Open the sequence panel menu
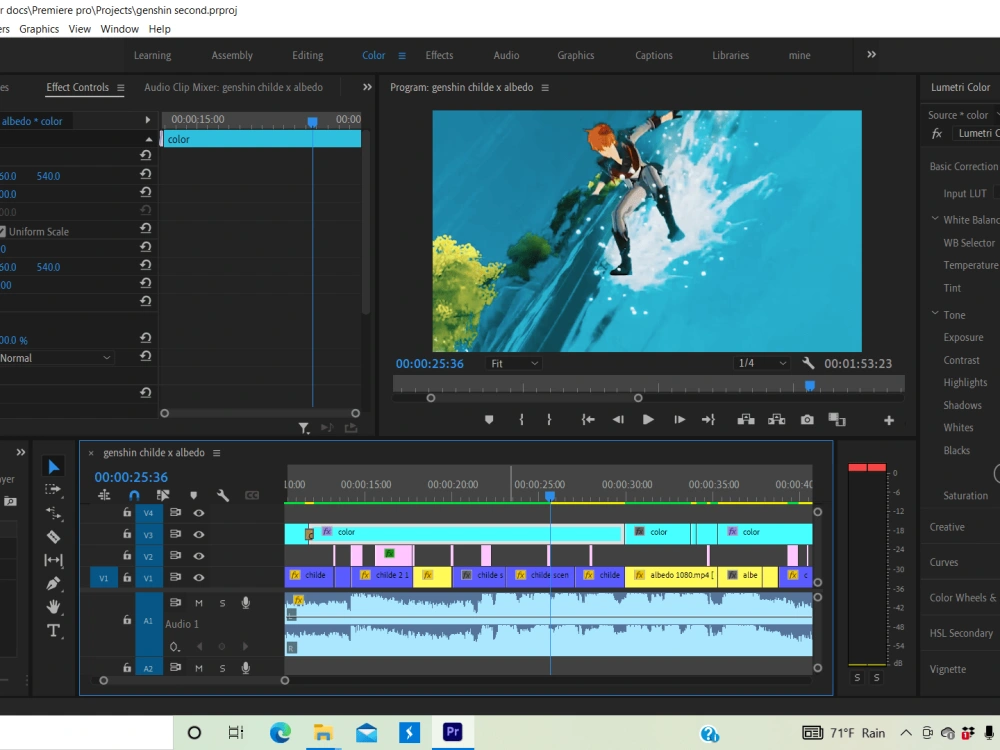1000x750 pixels. coord(216,453)
